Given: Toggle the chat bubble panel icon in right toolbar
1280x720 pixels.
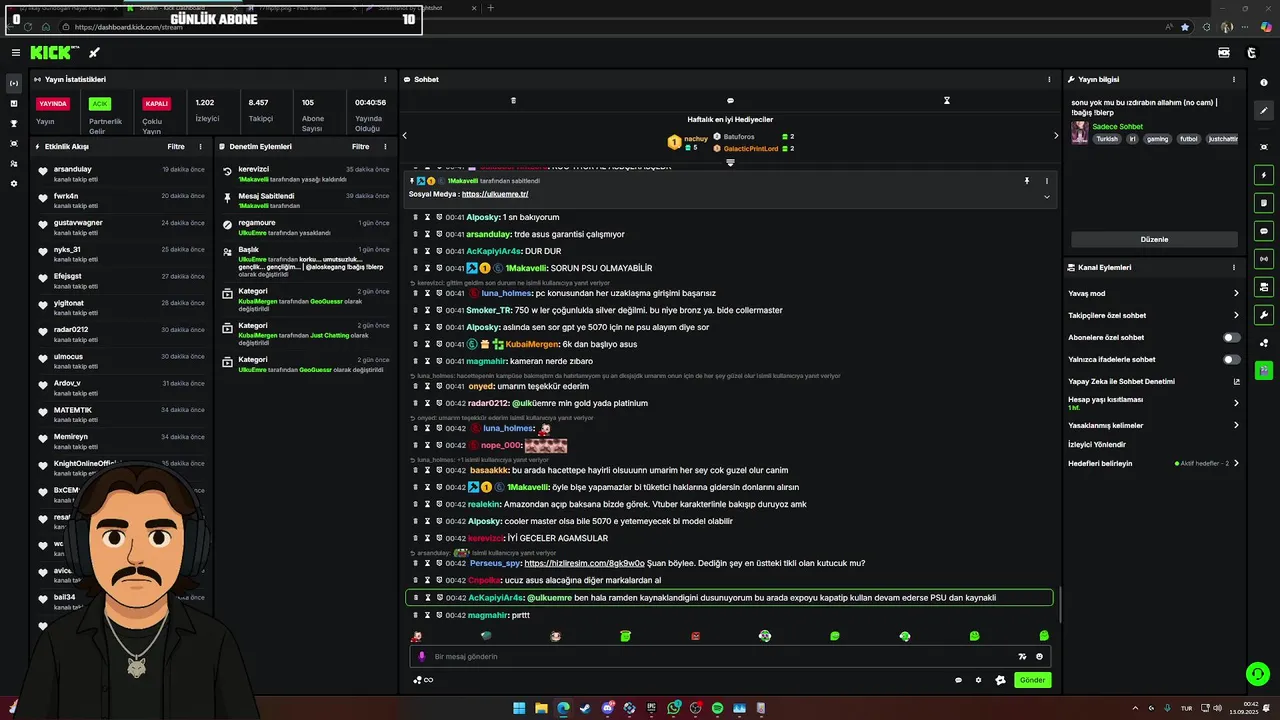Looking at the screenshot, I should pyautogui.click(x=1264, y=231).
